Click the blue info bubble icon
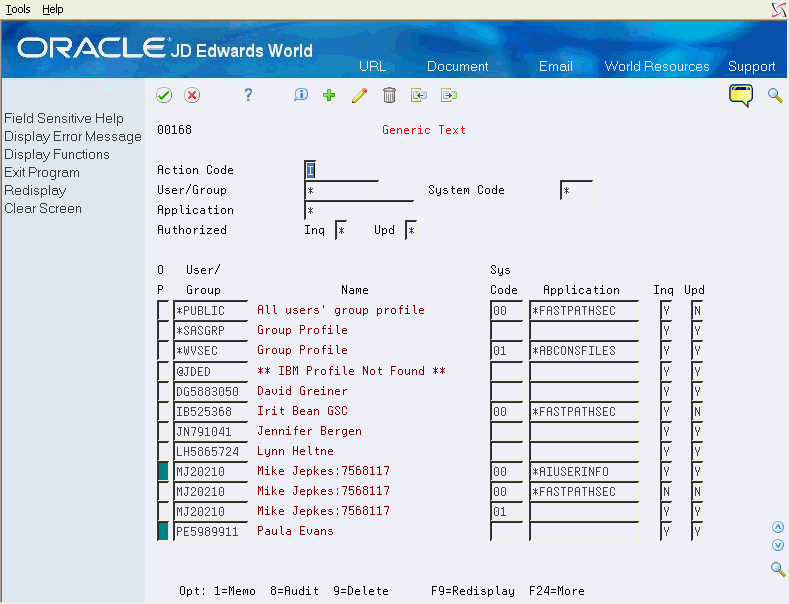The width and height of the screenshot is (789, 604). [x=301, y=95]
